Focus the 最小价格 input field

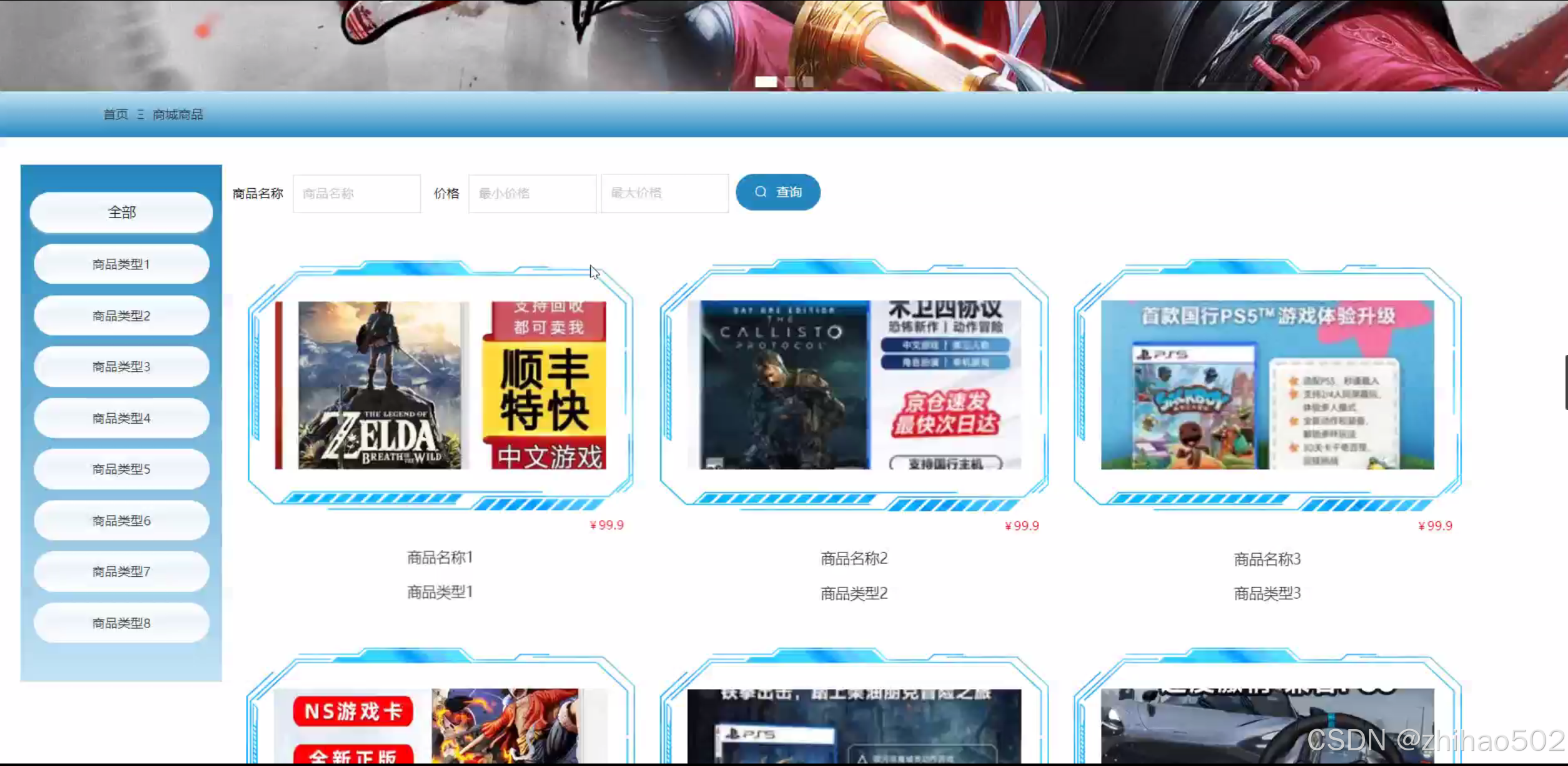click(x=532, y=193)
